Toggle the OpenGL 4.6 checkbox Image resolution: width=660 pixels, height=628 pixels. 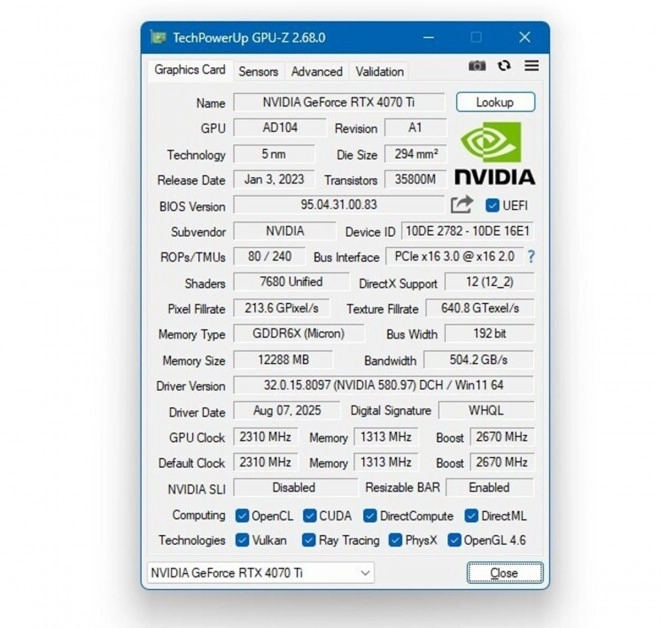coord(454,540)
